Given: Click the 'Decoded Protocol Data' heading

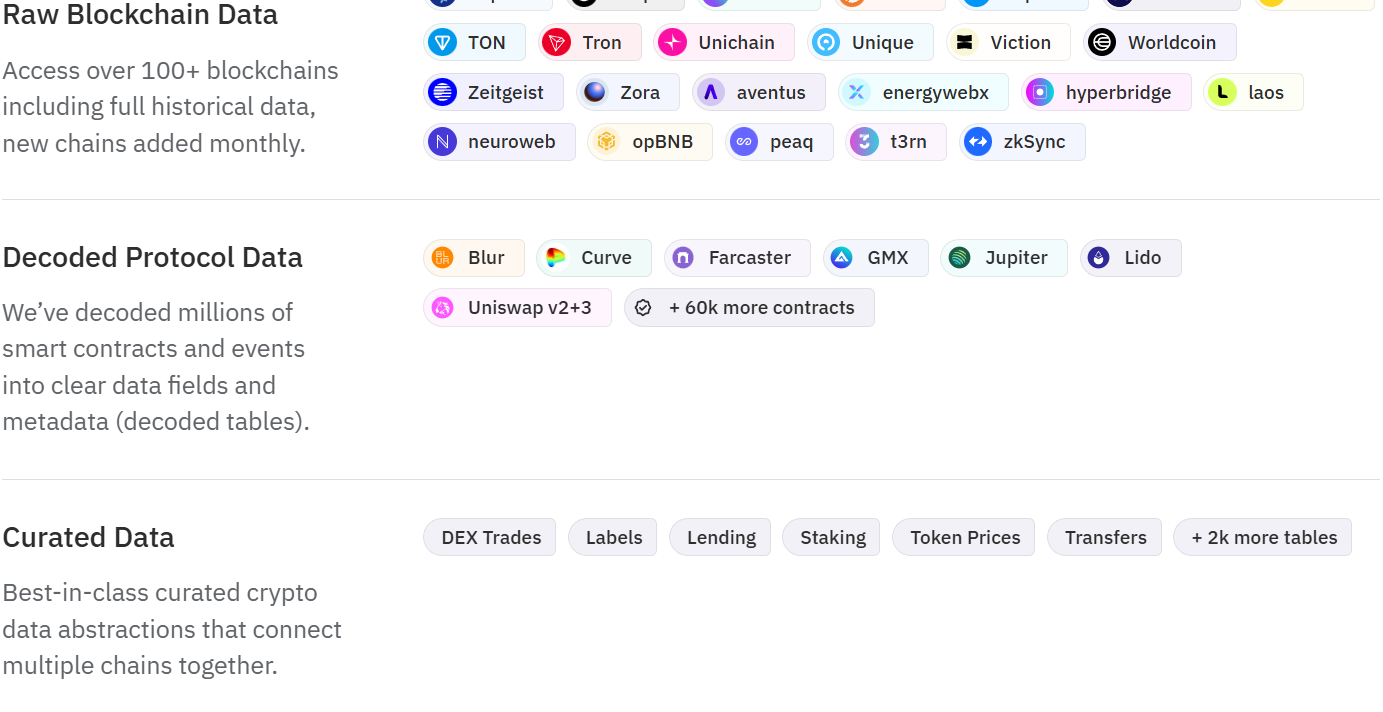Looking at the screenshot, I should 152,257.
